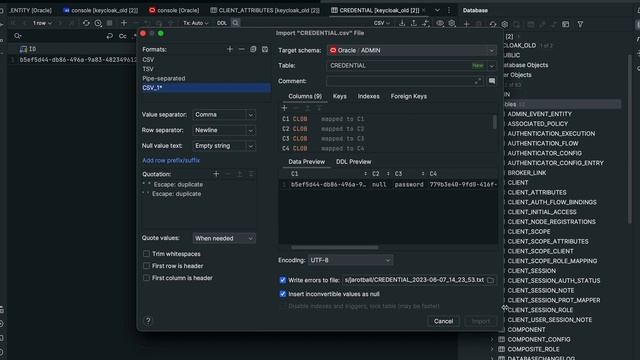Uncheck Insert inconvertible values as null

coord(282,294)
